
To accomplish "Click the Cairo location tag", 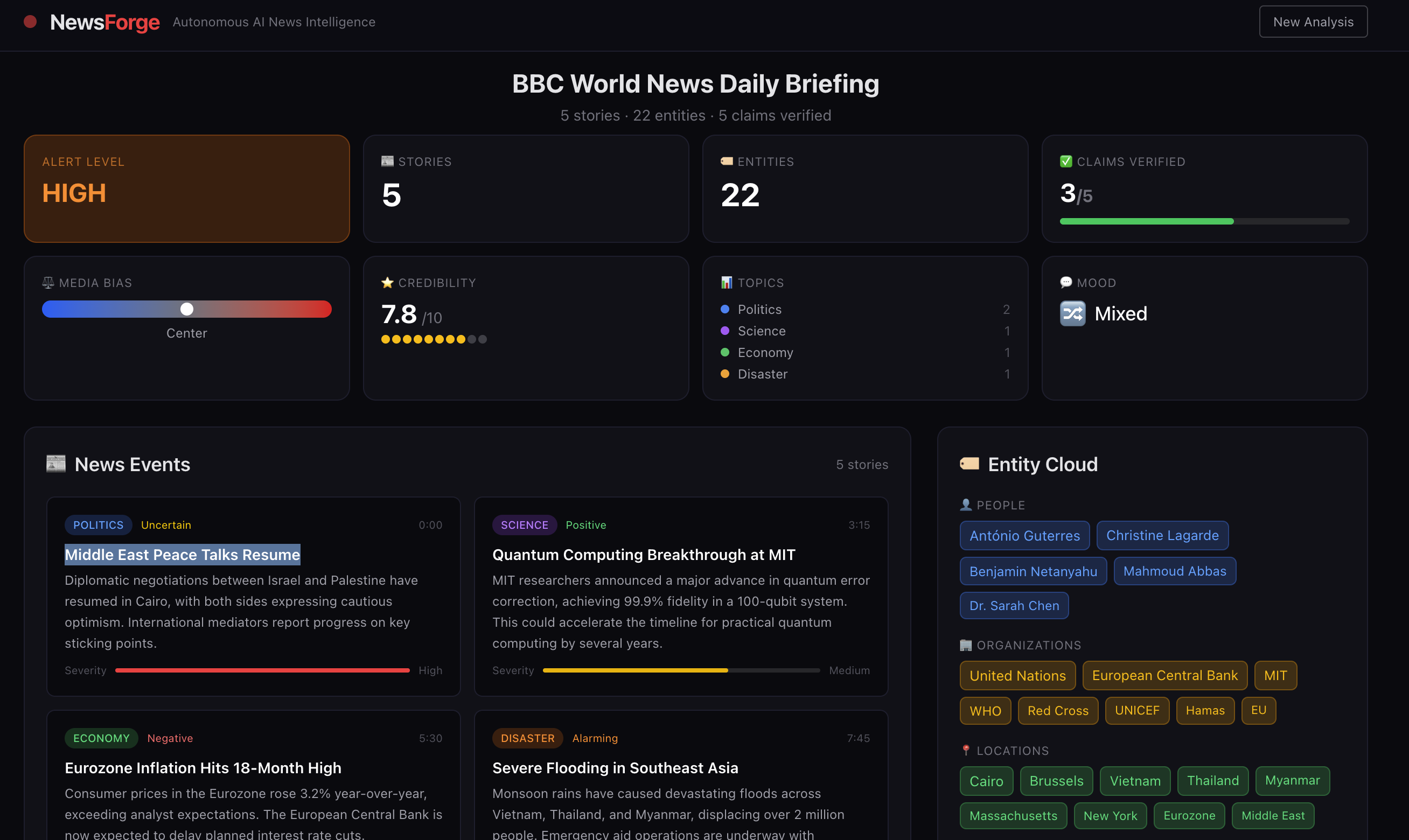I will pos(986,781).
